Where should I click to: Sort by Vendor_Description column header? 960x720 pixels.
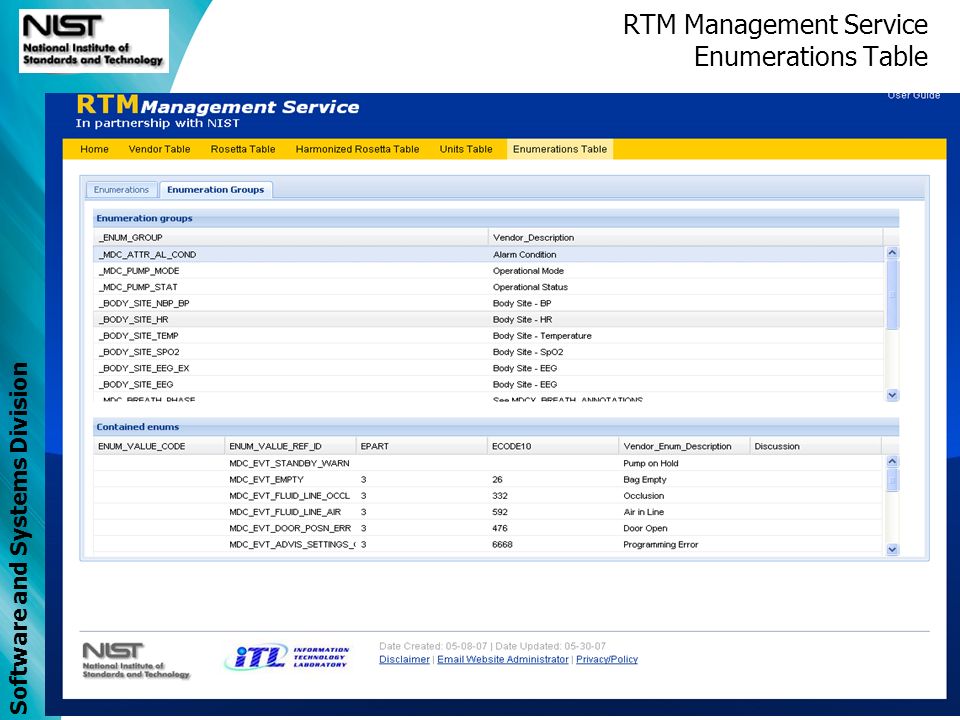click(x=685, y=238)
